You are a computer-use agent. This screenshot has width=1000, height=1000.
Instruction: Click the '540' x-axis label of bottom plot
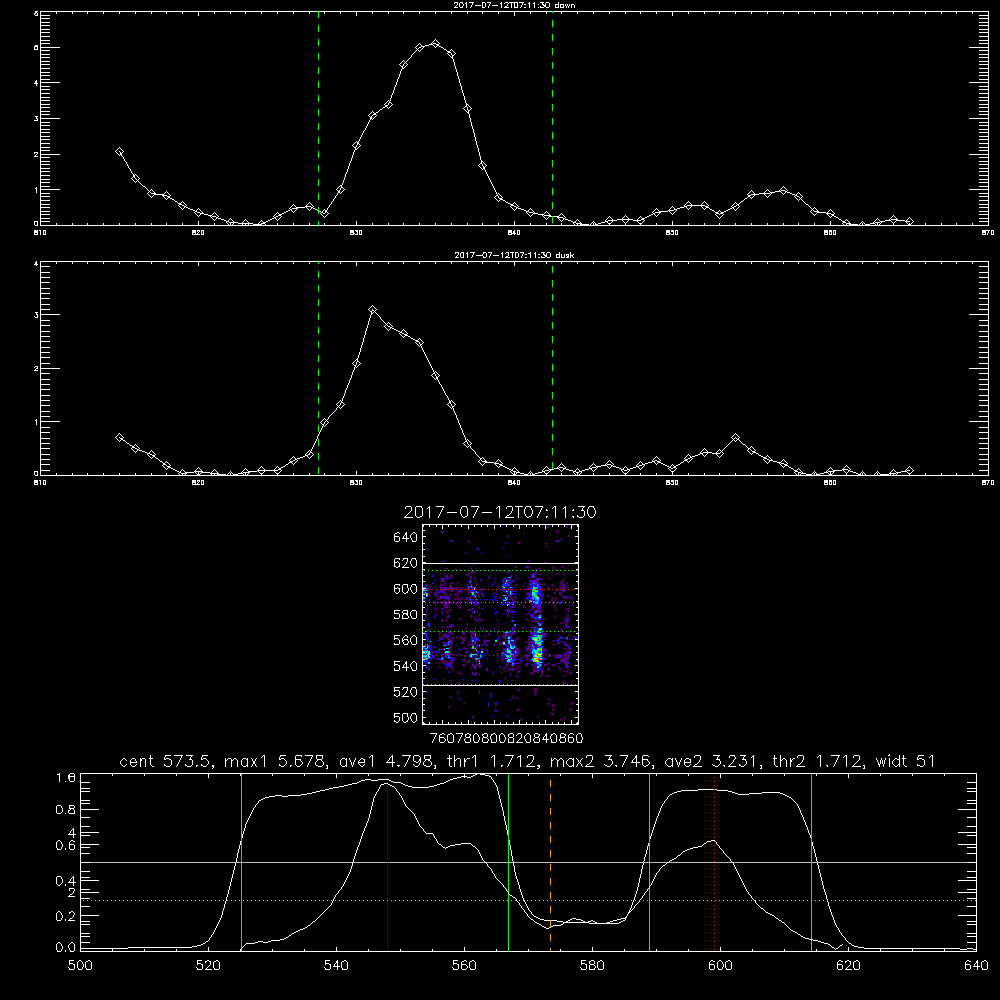(x=336, y=966)
